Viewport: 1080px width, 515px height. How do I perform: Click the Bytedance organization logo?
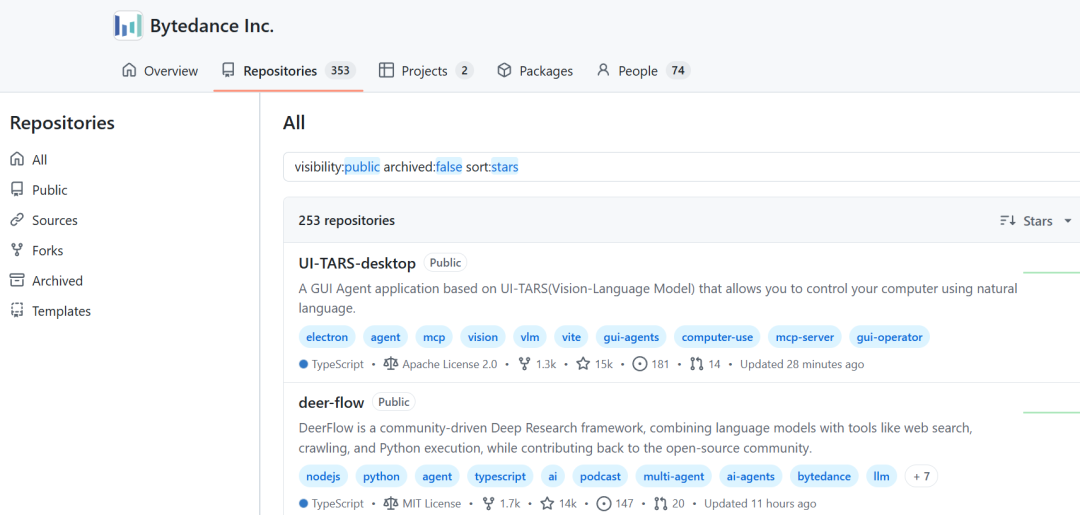[128, 26]
